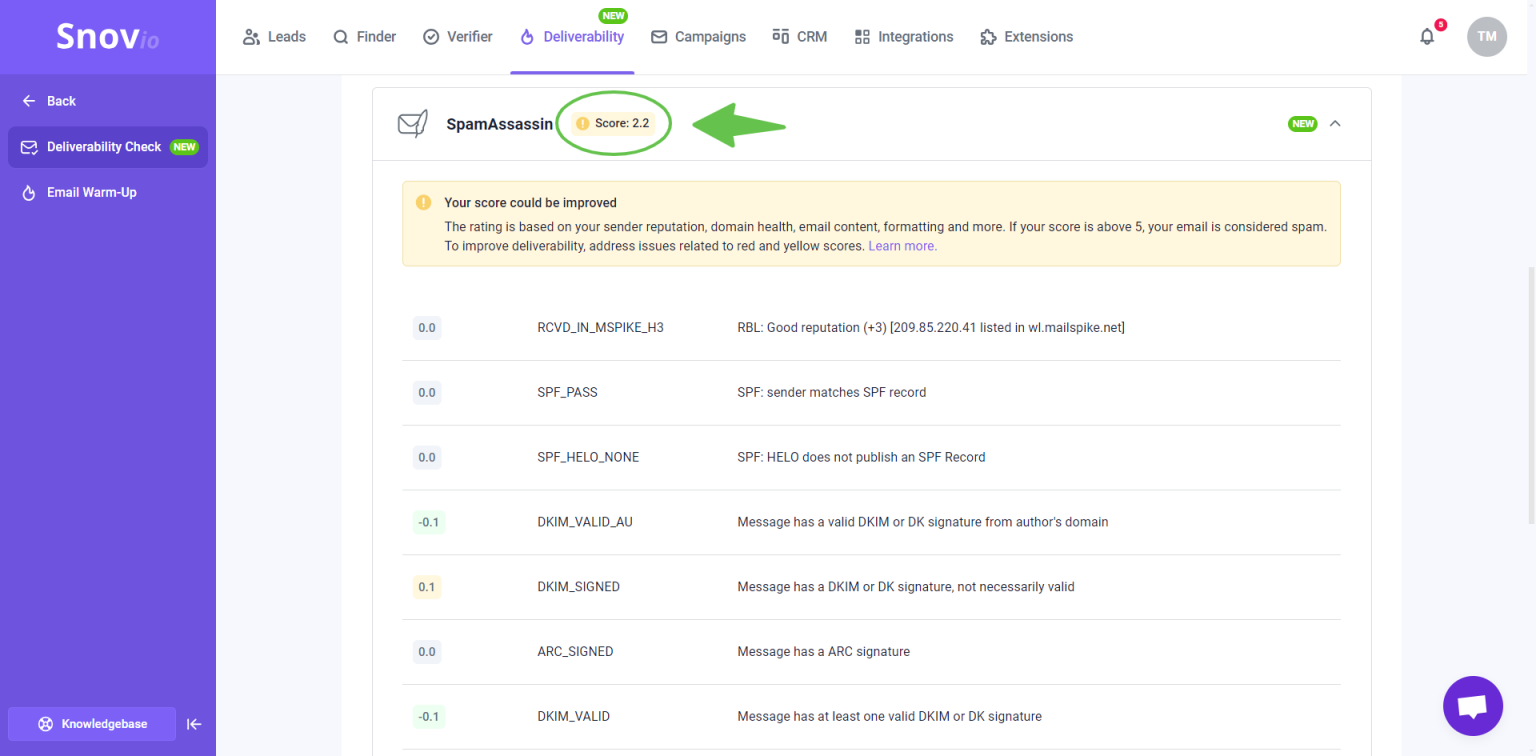
Task: Click 'SPF: HELO does not publish' description
Action: 861,458
